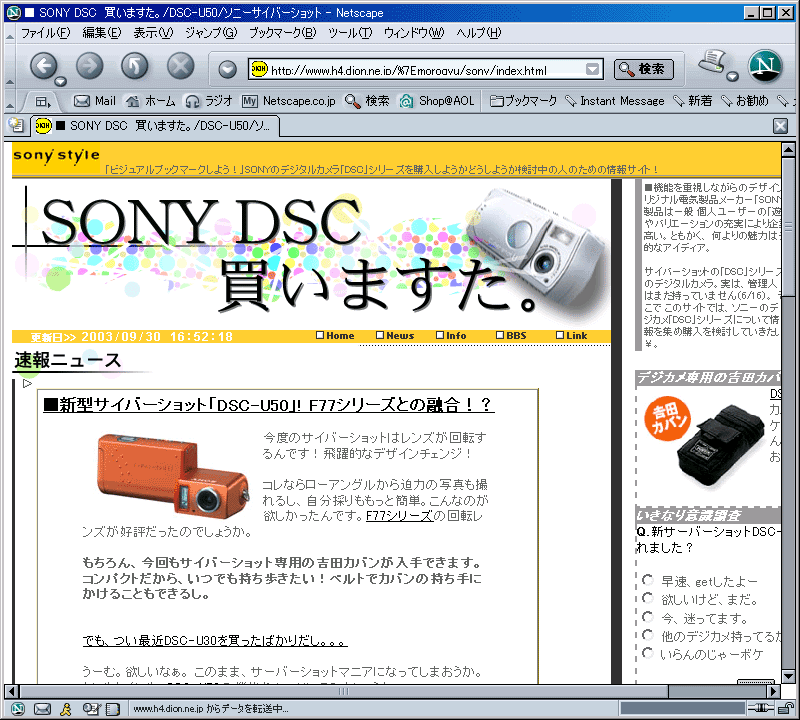
Task: Go to ホーム home page shortcut
Action: click(151, 101)
